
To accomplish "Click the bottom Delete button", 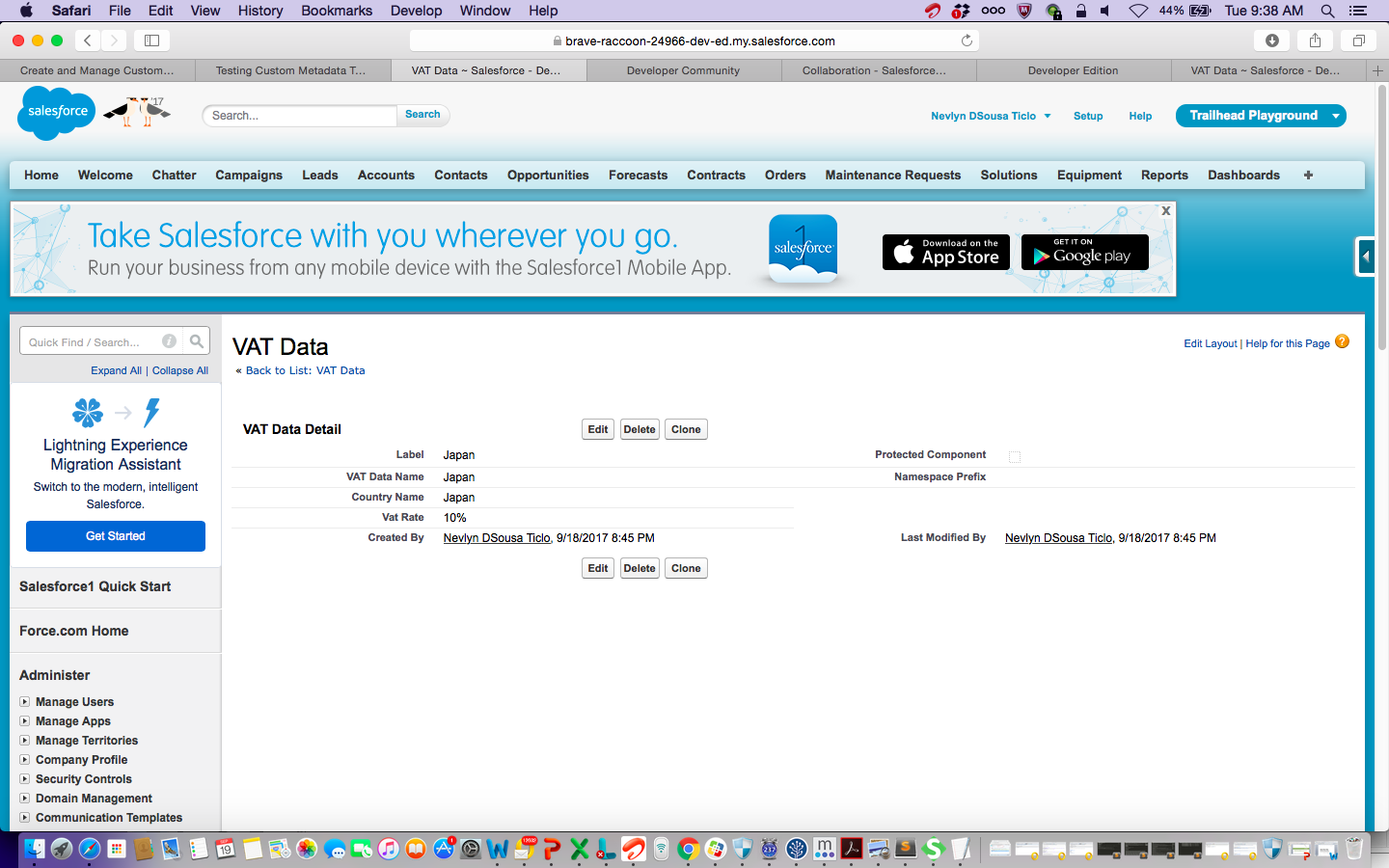I will click(640, 568).
